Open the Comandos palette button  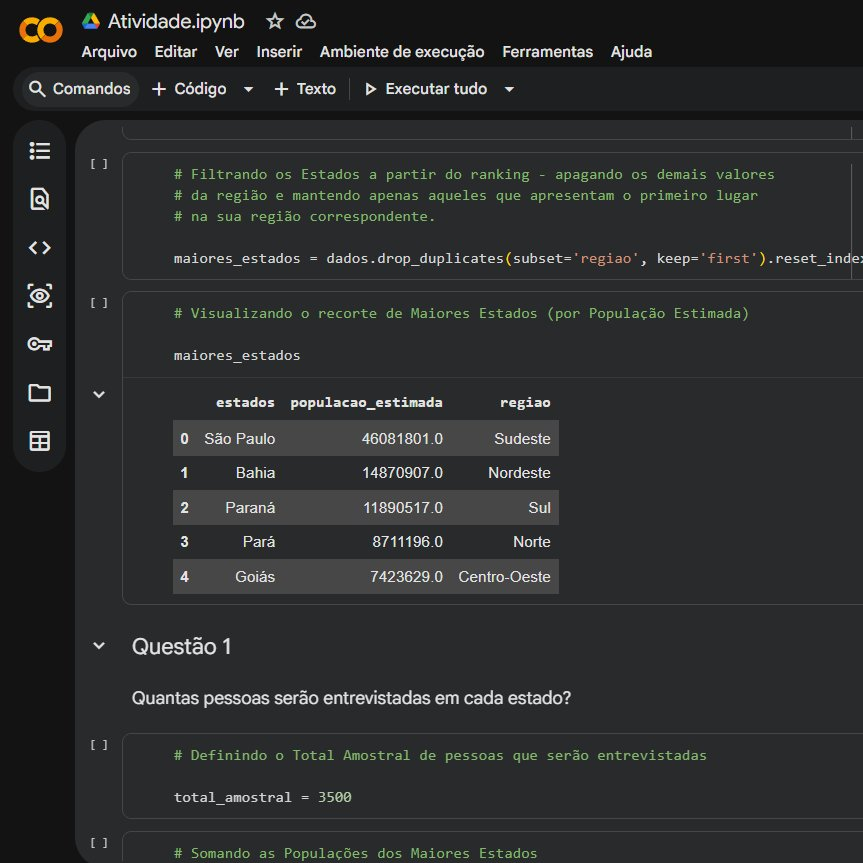tap(80, 89)
